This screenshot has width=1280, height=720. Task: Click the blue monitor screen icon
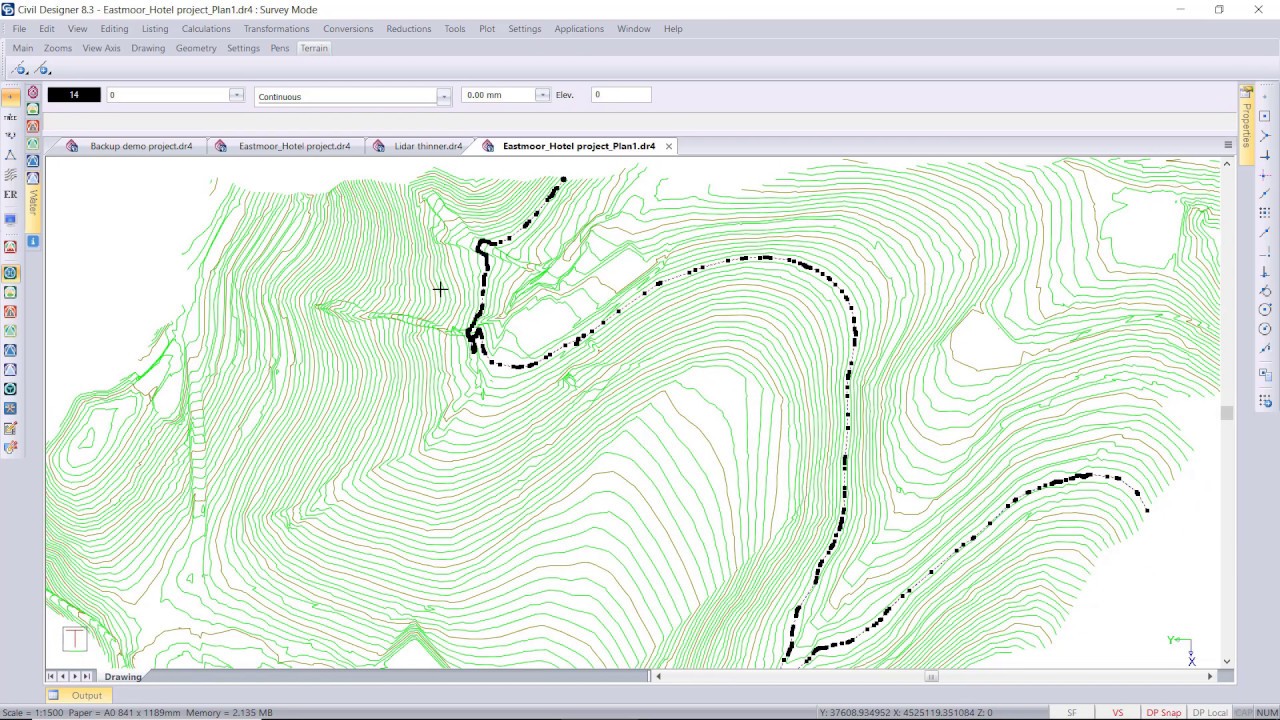tap(10, 219)
